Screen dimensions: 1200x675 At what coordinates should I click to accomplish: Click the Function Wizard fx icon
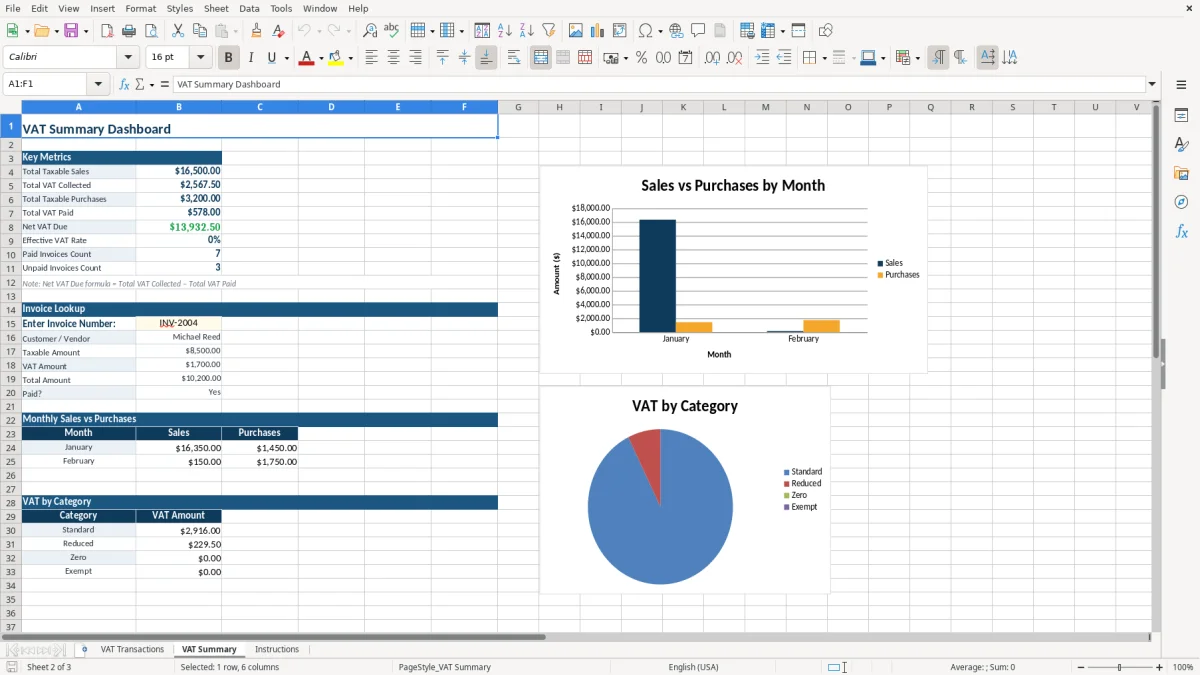pos(124,84)
